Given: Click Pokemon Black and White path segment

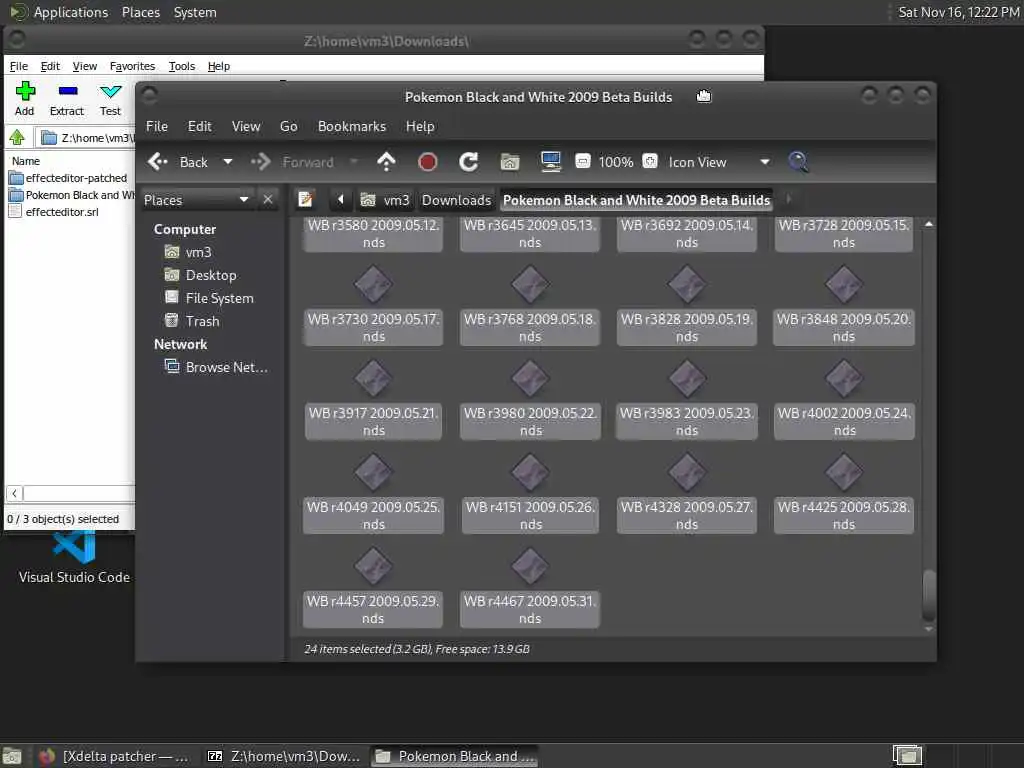Looking at the screenshot, I should point(637,200).
